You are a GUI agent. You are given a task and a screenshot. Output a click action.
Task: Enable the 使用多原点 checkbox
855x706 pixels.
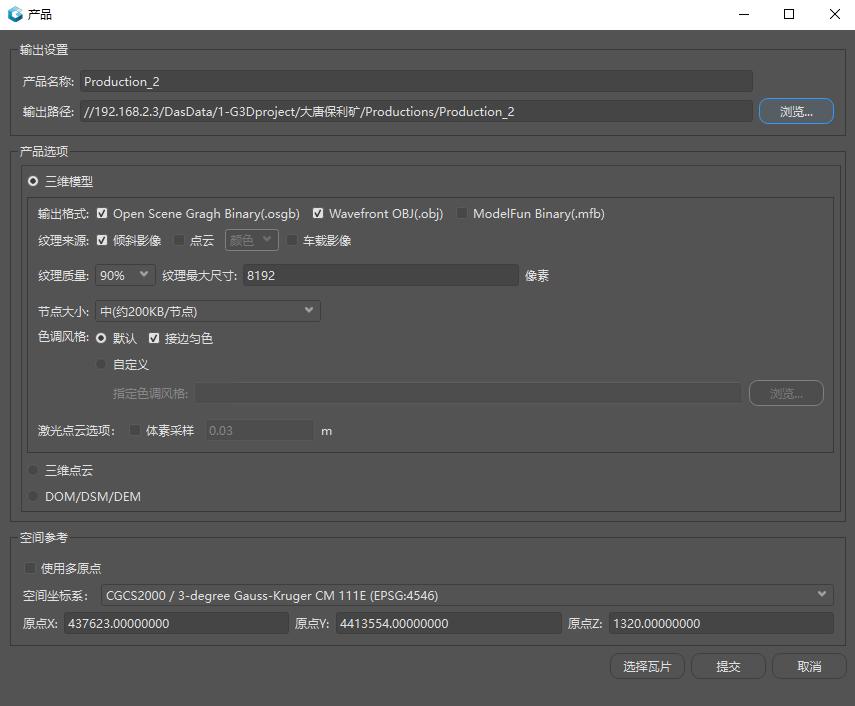[x=30, y=568]
